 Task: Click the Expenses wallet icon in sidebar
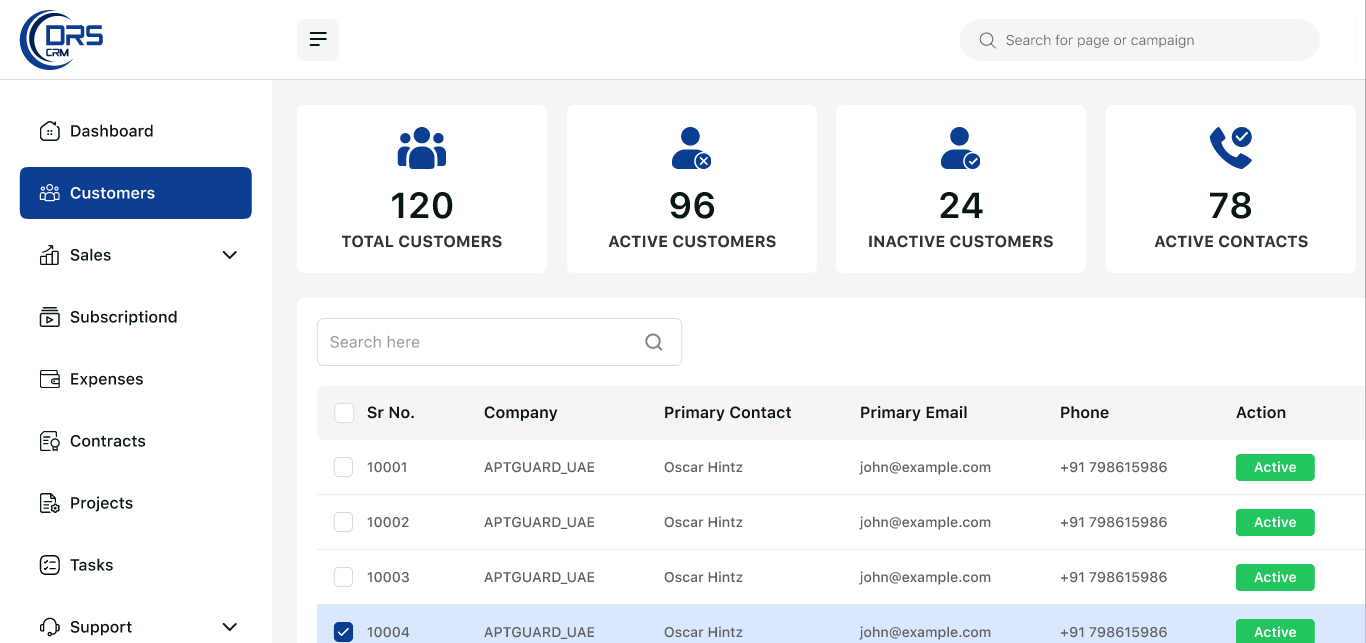pos(49,379)
